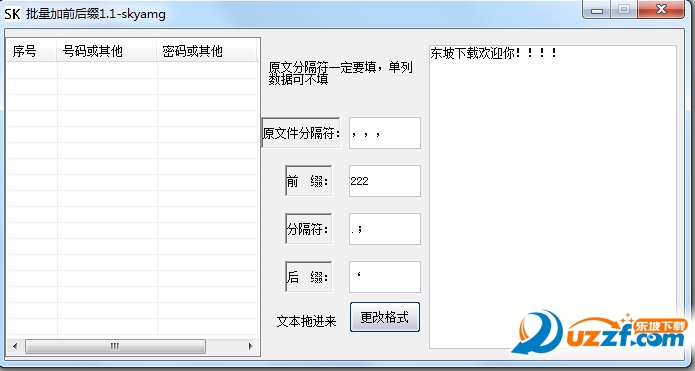Click the horizontal scrollbar thumb
This screenshot has height=371, width=695.
tap(115, 346)
